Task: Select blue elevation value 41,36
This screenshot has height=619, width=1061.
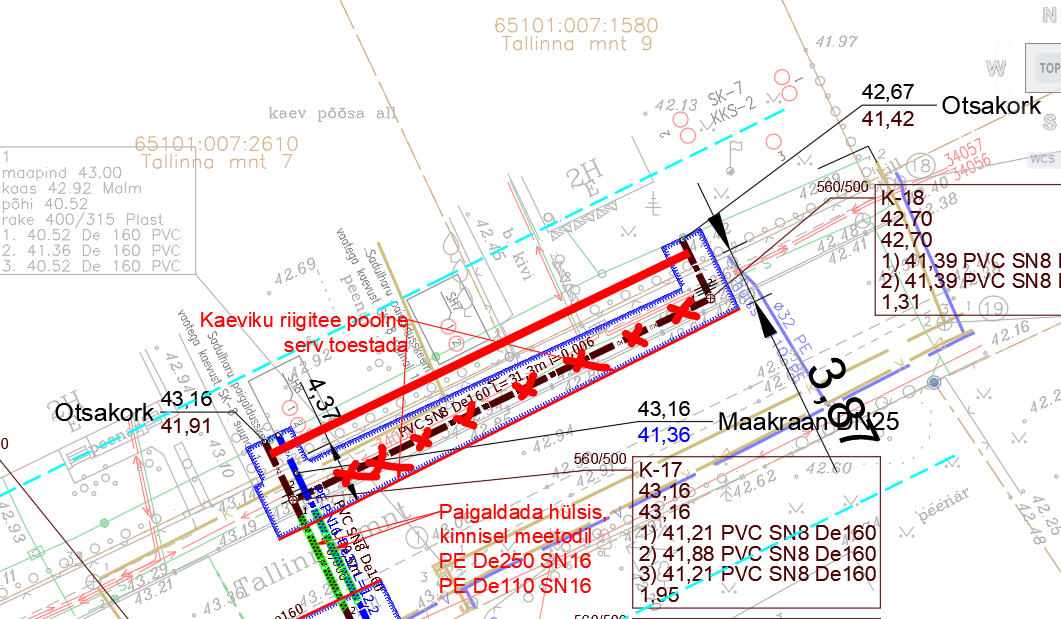Action: [664, 435]
